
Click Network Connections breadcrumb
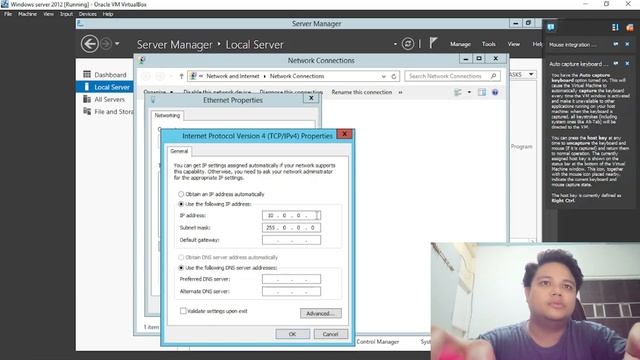tap(297, 76)
